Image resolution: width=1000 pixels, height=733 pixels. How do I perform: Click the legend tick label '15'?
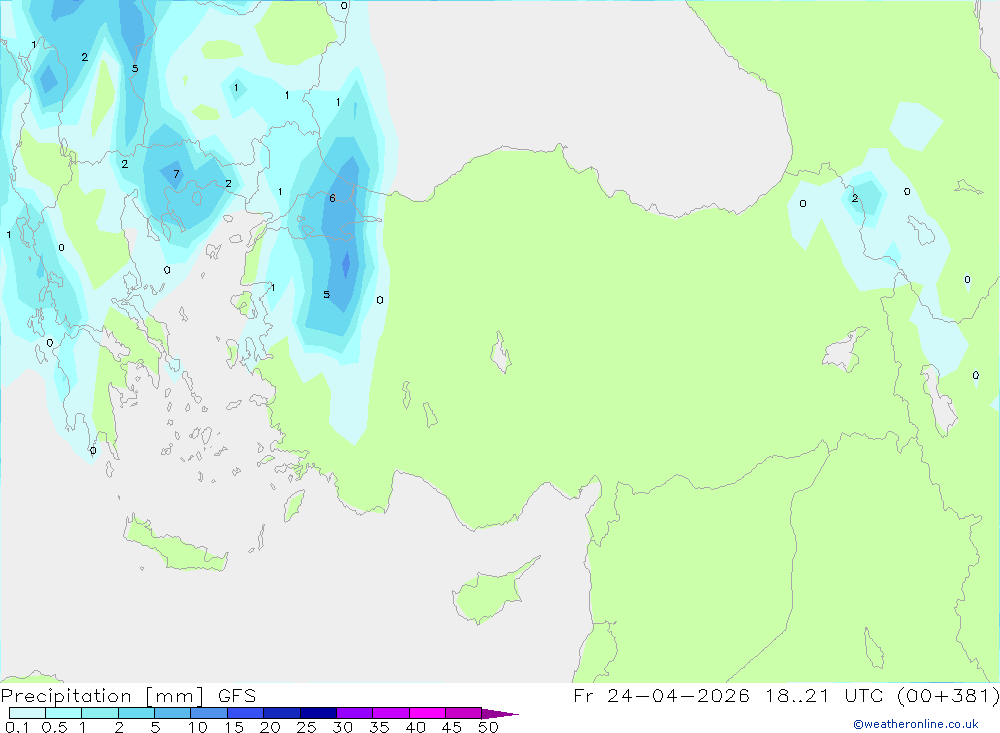tap(234, 727)
